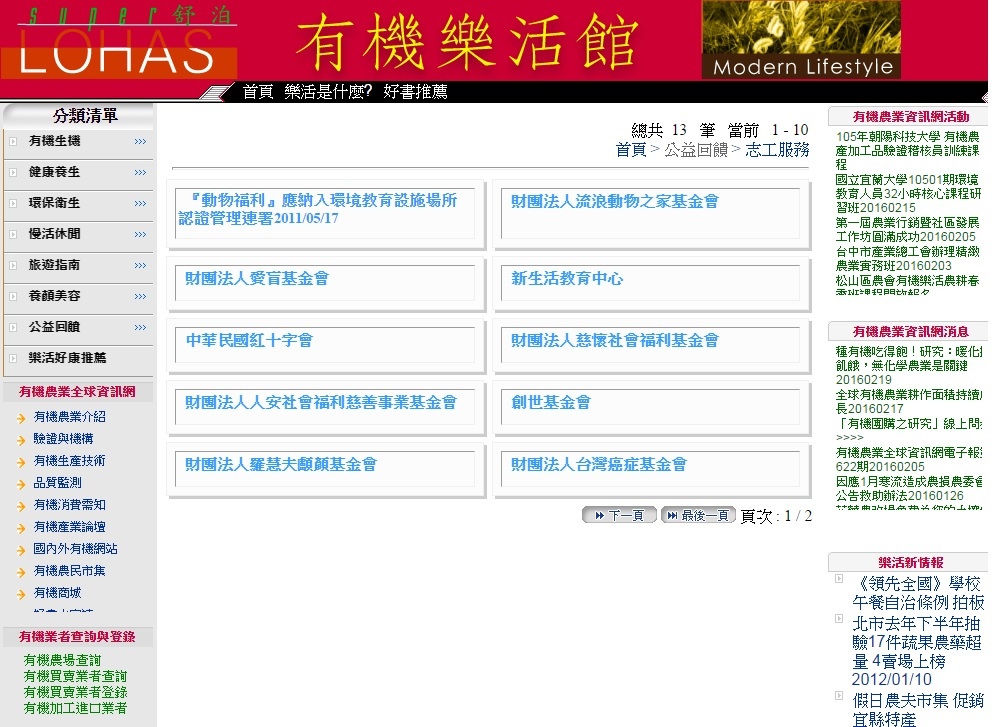Expand the 公益回饋 category arrows
The height and width of the screenshot is (727, 1008).
coord(140,327)
